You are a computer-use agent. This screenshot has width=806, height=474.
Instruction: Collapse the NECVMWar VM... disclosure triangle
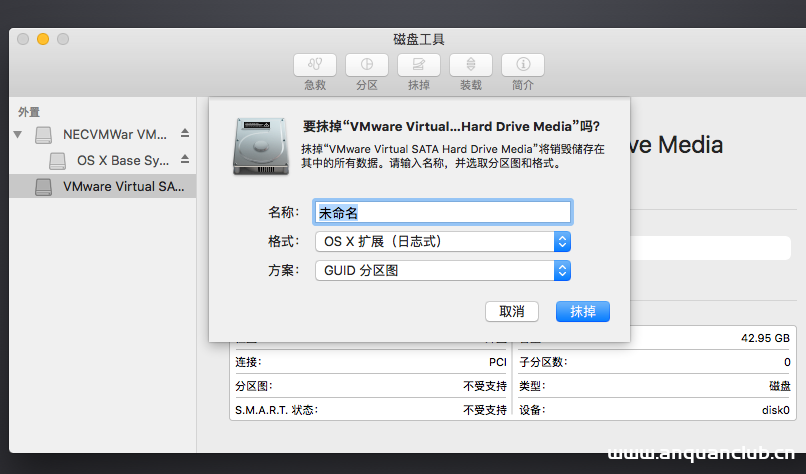coord(18,135)
